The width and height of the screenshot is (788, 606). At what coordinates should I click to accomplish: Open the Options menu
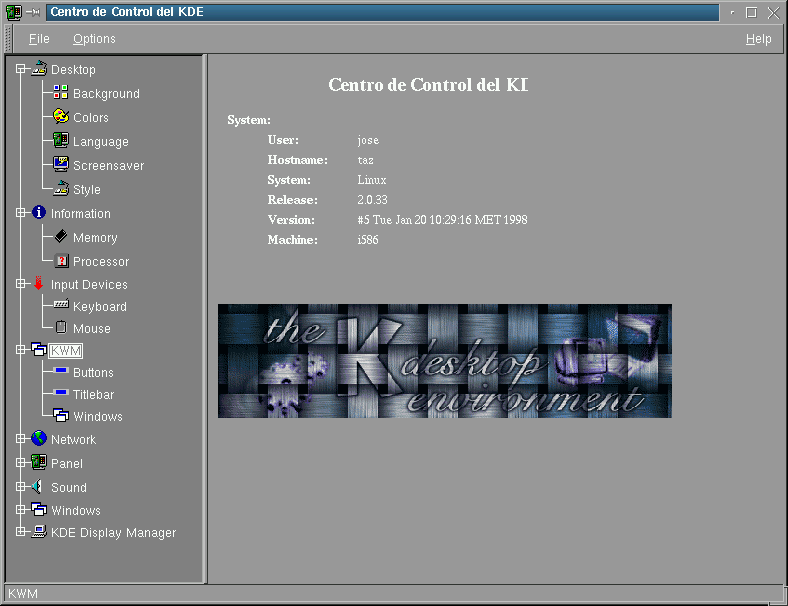pos(94,39)
